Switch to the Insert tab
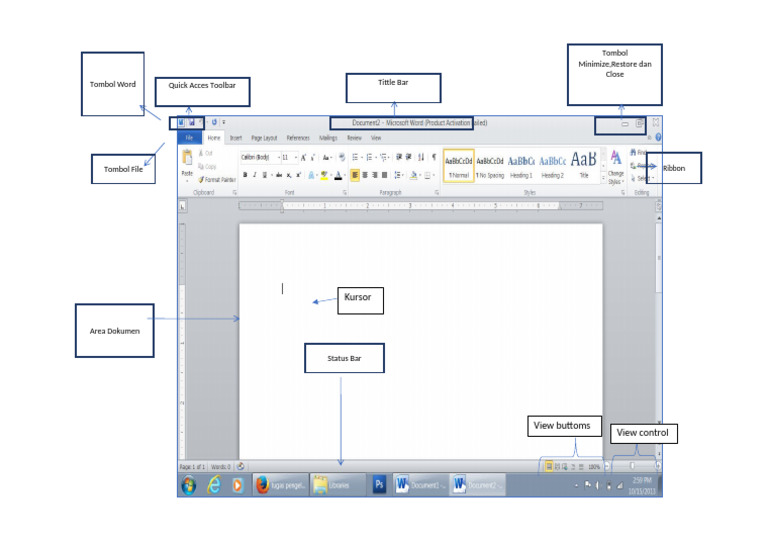Screen dimensions: 768x543 [x=236, y=138]
